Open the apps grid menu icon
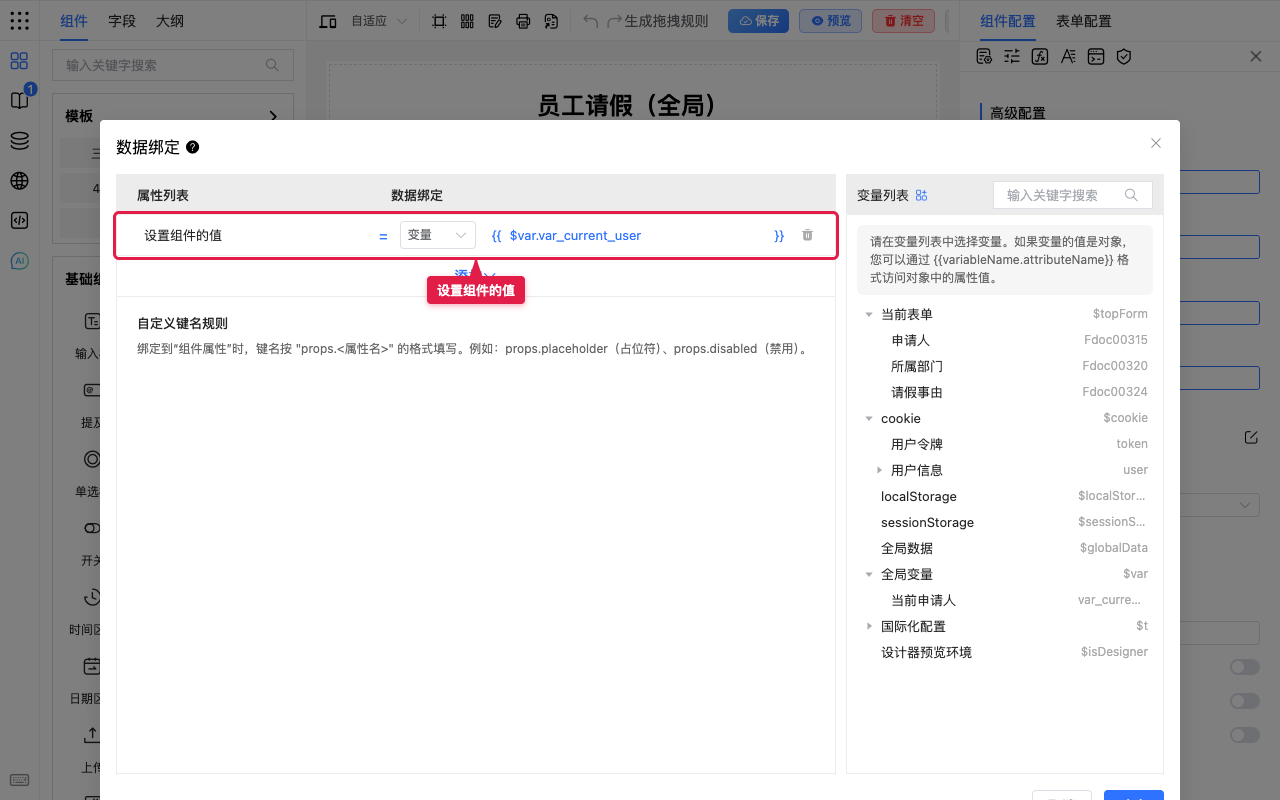1280x800 pixels. click(x=19, y=20)
